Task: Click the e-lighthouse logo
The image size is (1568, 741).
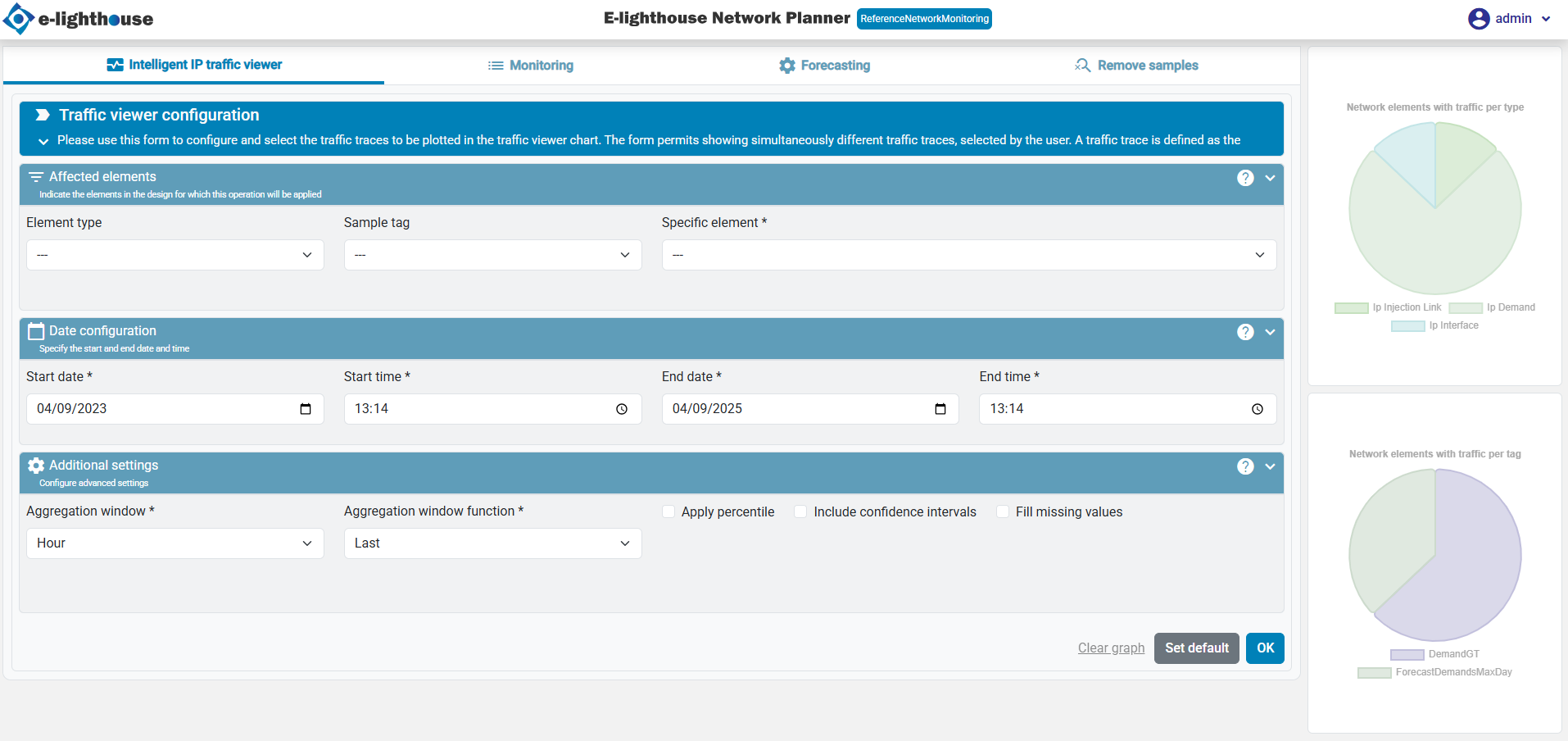Action: (x=18, y=18)
